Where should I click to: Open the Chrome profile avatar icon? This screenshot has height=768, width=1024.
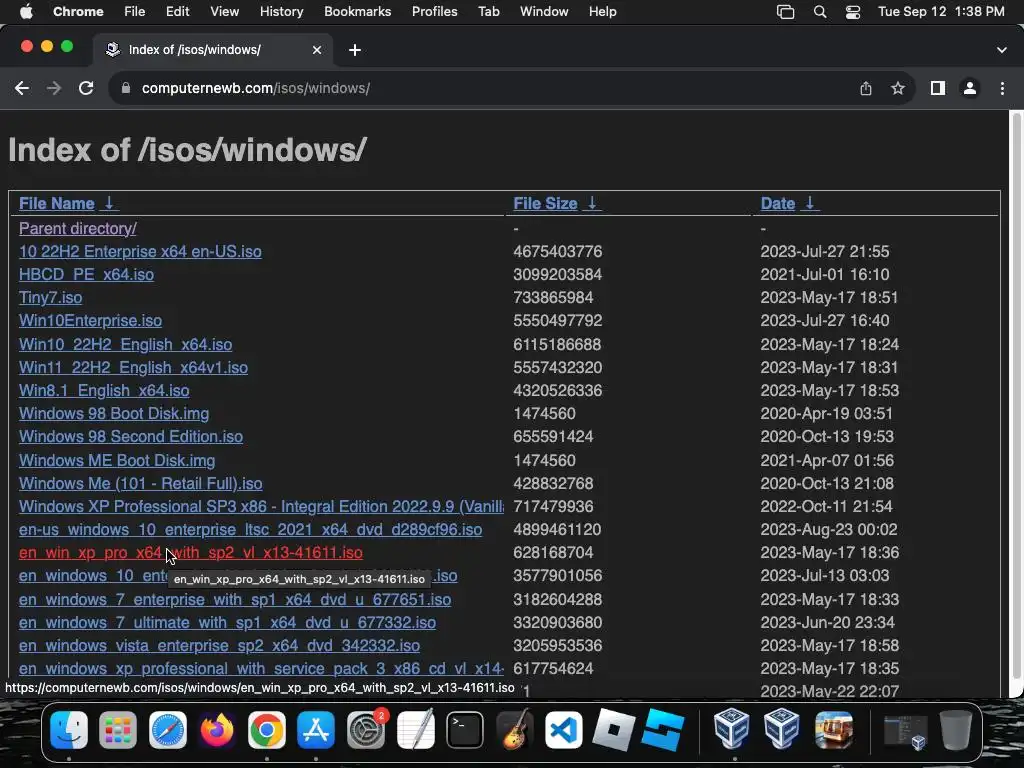coord(970,88)
